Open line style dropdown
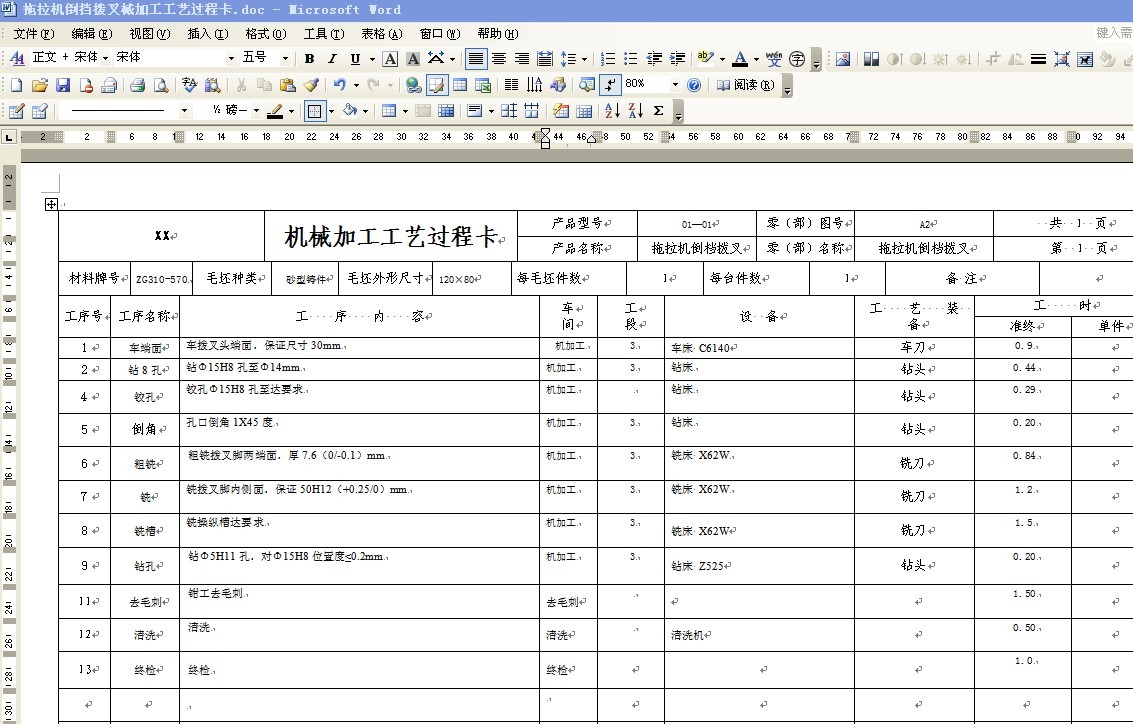This screenshot has width=1133, height=724. (x=184, y=111)
